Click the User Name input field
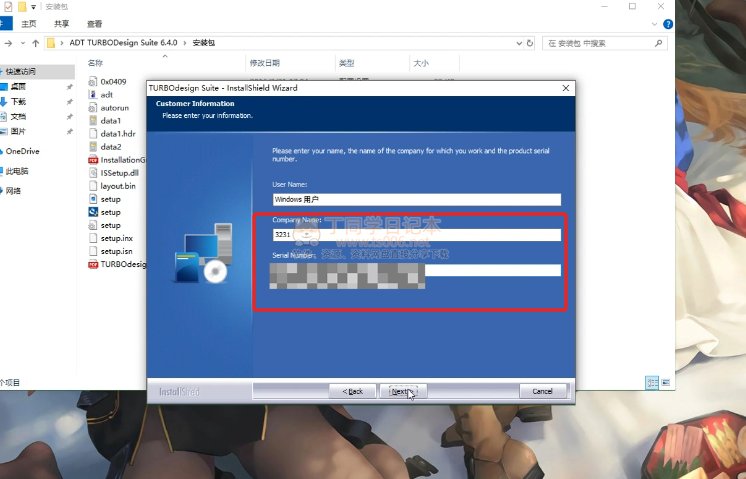Screen dimensions: 746x479 point(416,199)
